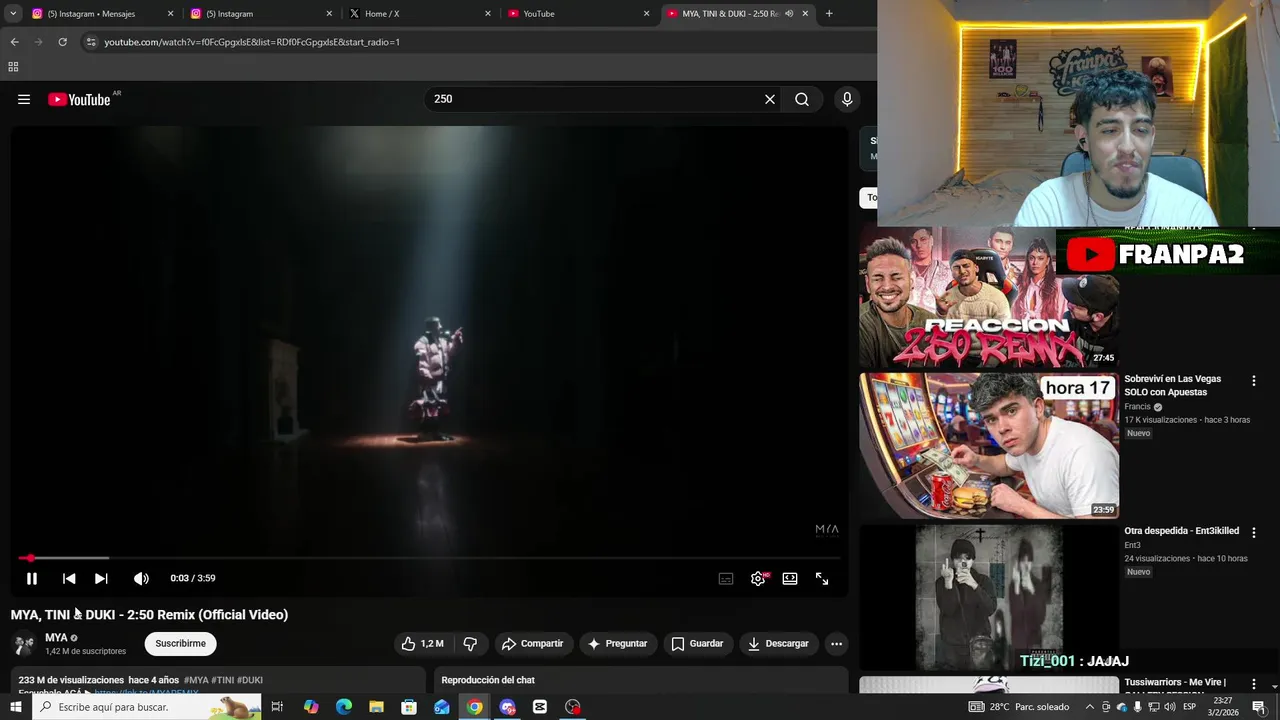Open options for Tussiwarriors video
1280x720 pixels.
click(1253, 684)
